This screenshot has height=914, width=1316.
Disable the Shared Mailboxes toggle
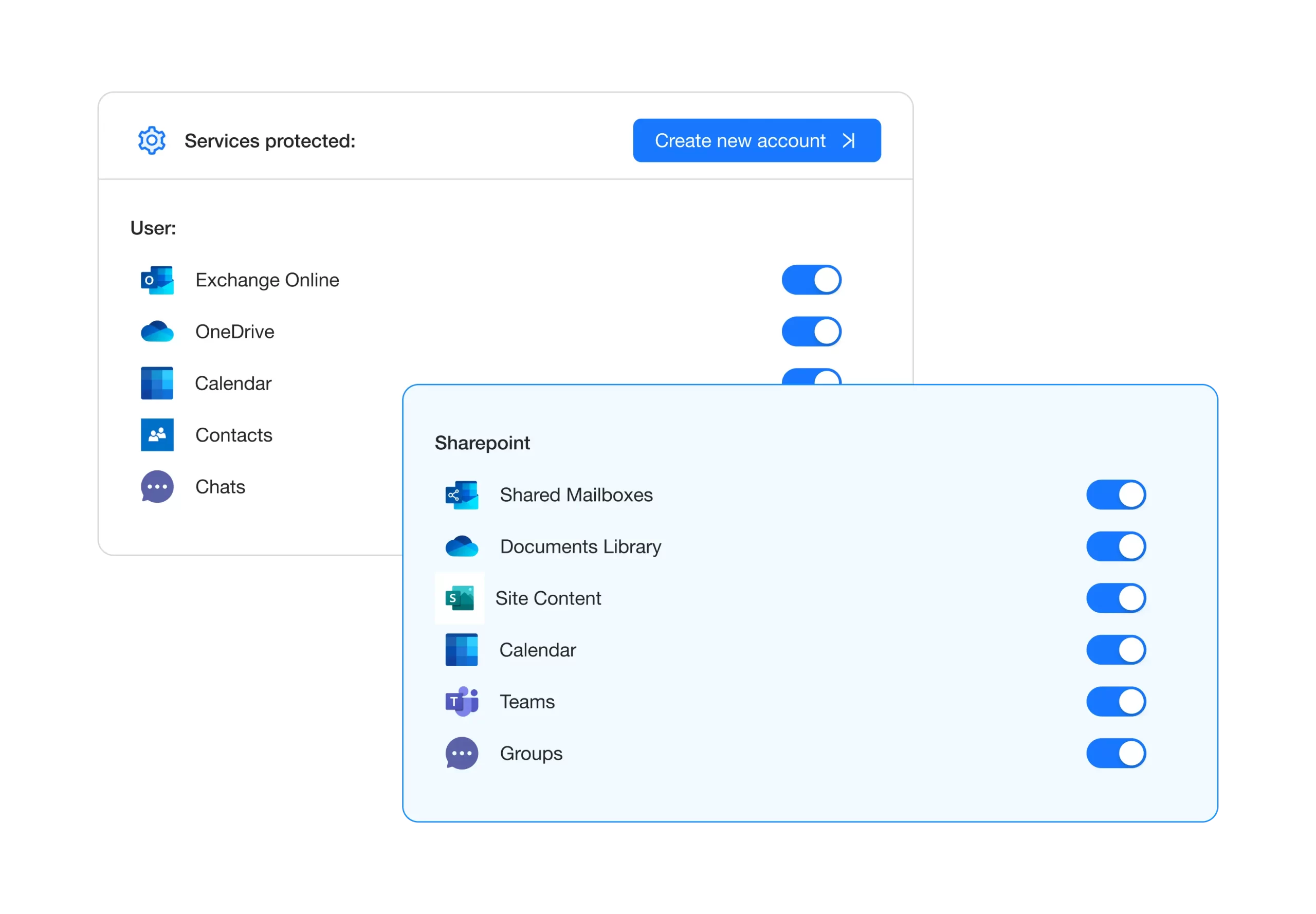[1116, 495]
